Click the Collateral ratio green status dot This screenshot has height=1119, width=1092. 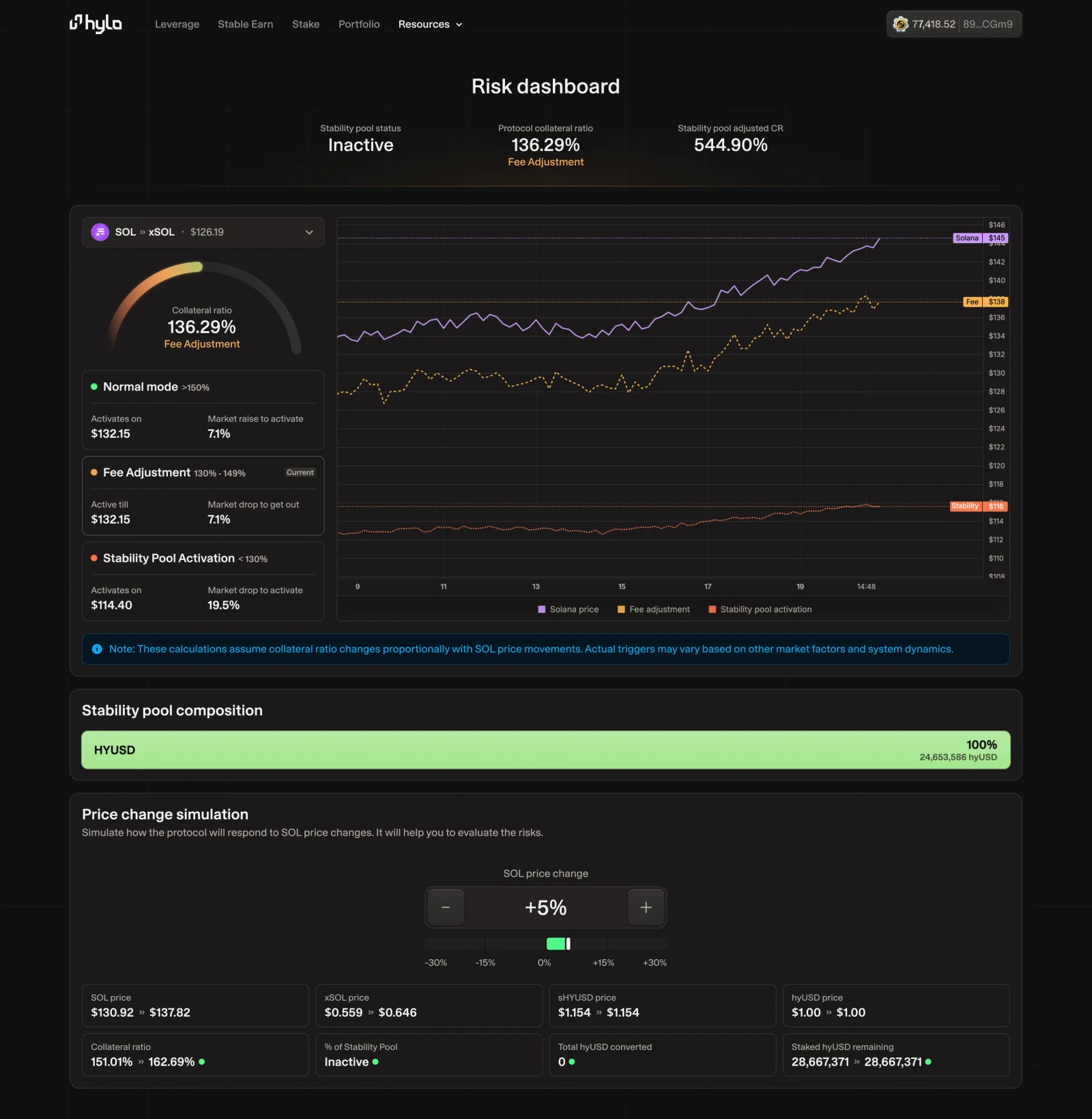pos(201,1062)
